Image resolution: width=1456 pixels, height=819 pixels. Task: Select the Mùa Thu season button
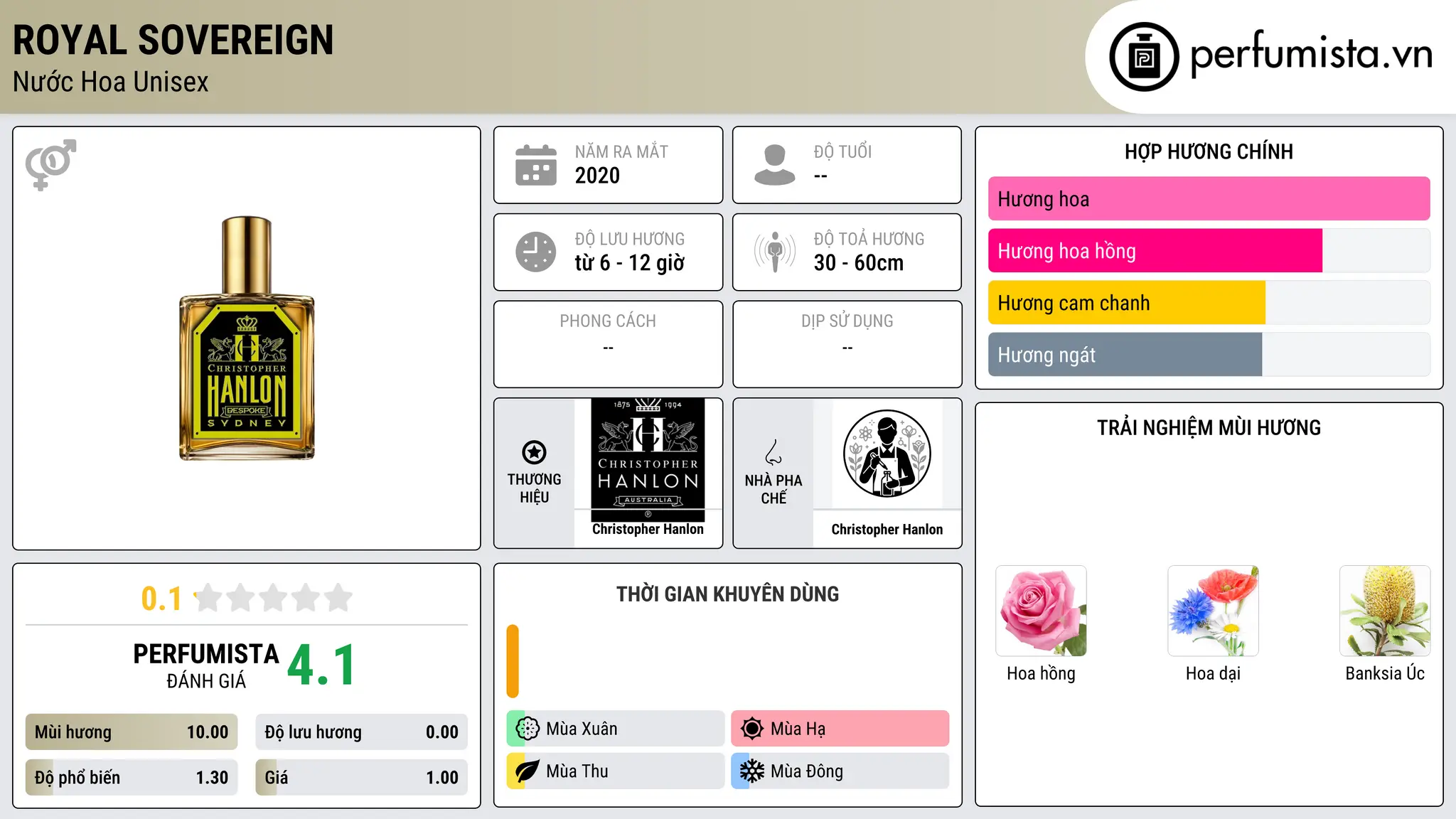point(616,771)
